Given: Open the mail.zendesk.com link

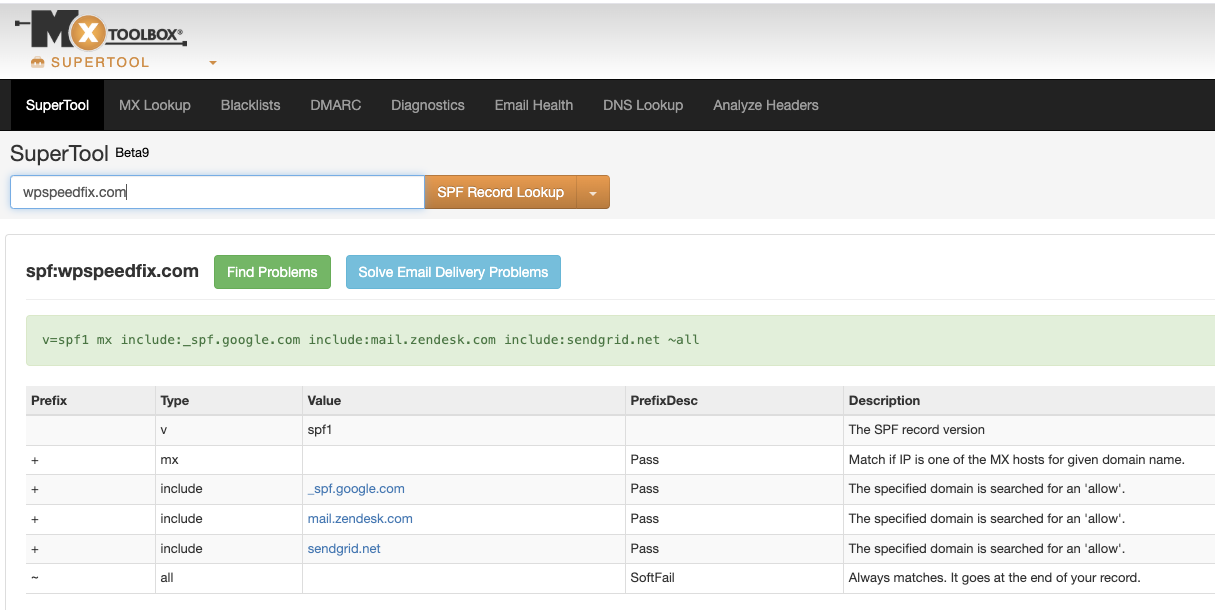Looking at the screenshot, I should click(x=360, y=519).
